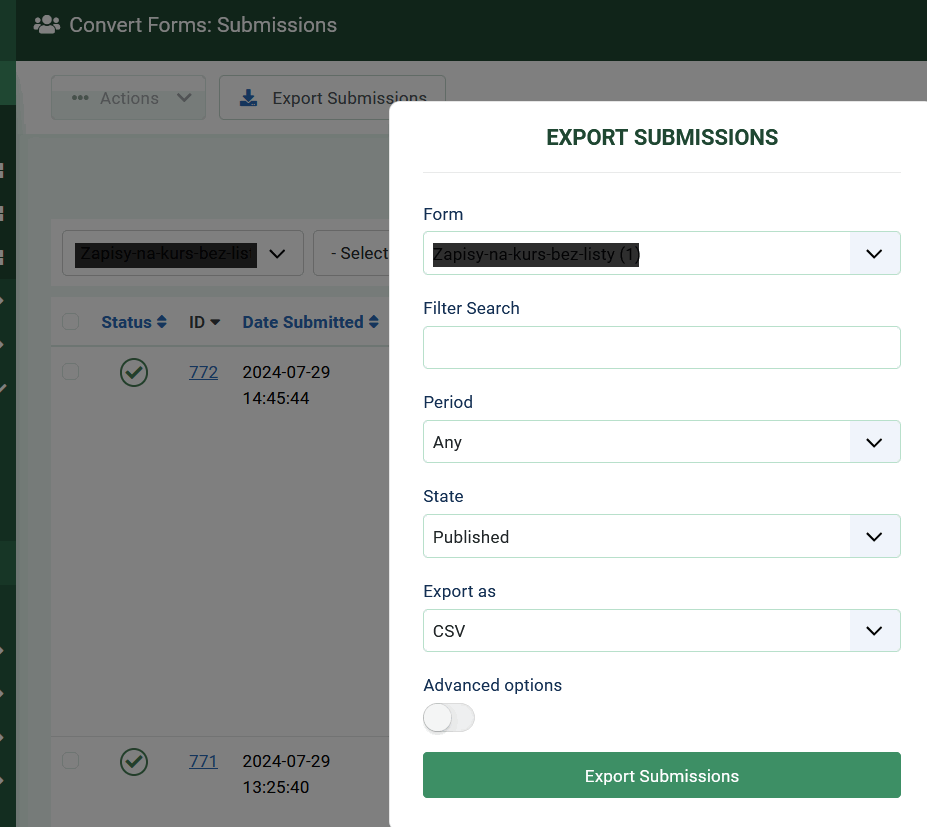
Task: Change the Export as format from CSV
Action: tap(661, 631)
